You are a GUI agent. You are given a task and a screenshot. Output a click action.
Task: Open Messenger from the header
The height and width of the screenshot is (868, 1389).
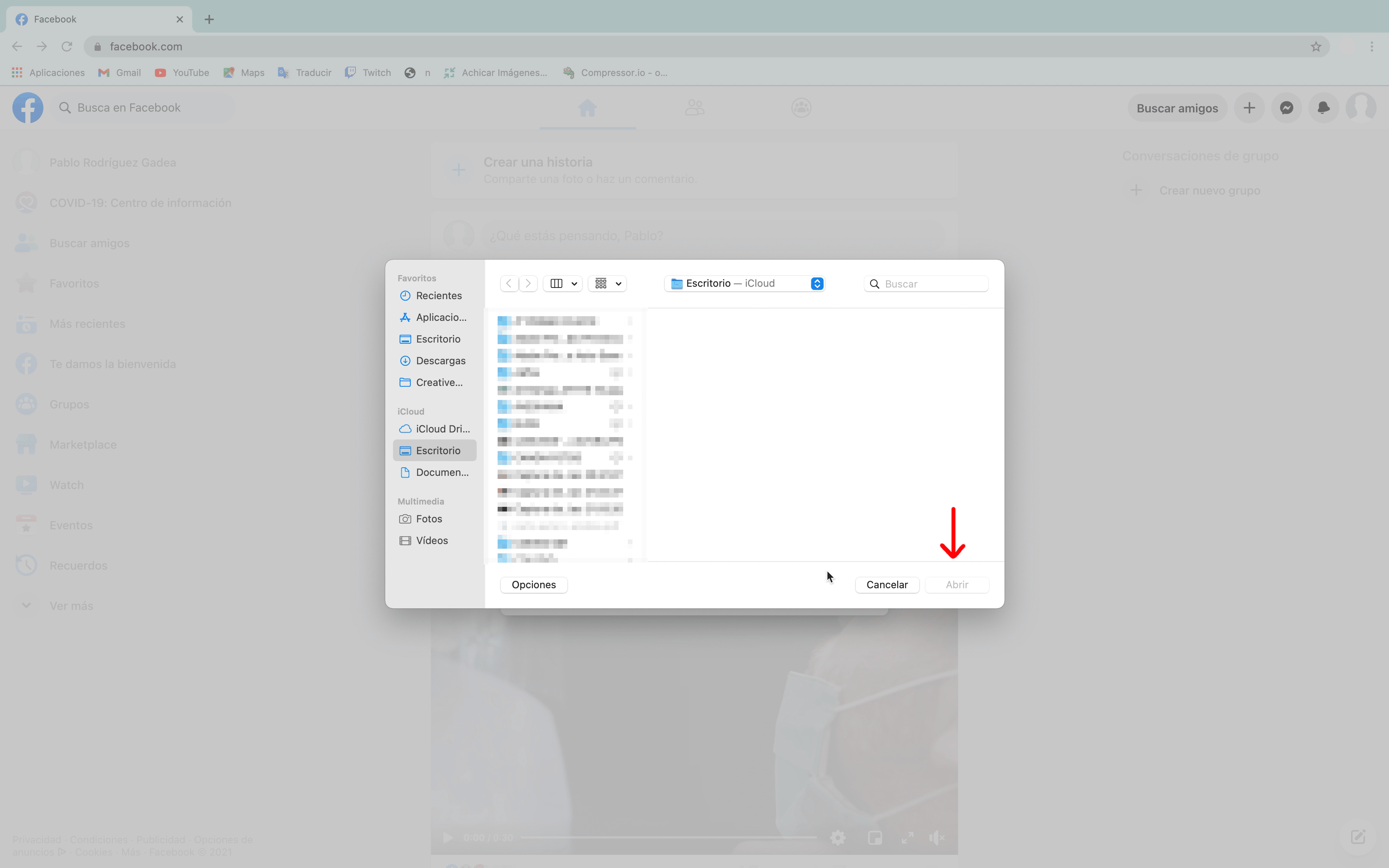pyautogui.click(x=1286, y=108)
